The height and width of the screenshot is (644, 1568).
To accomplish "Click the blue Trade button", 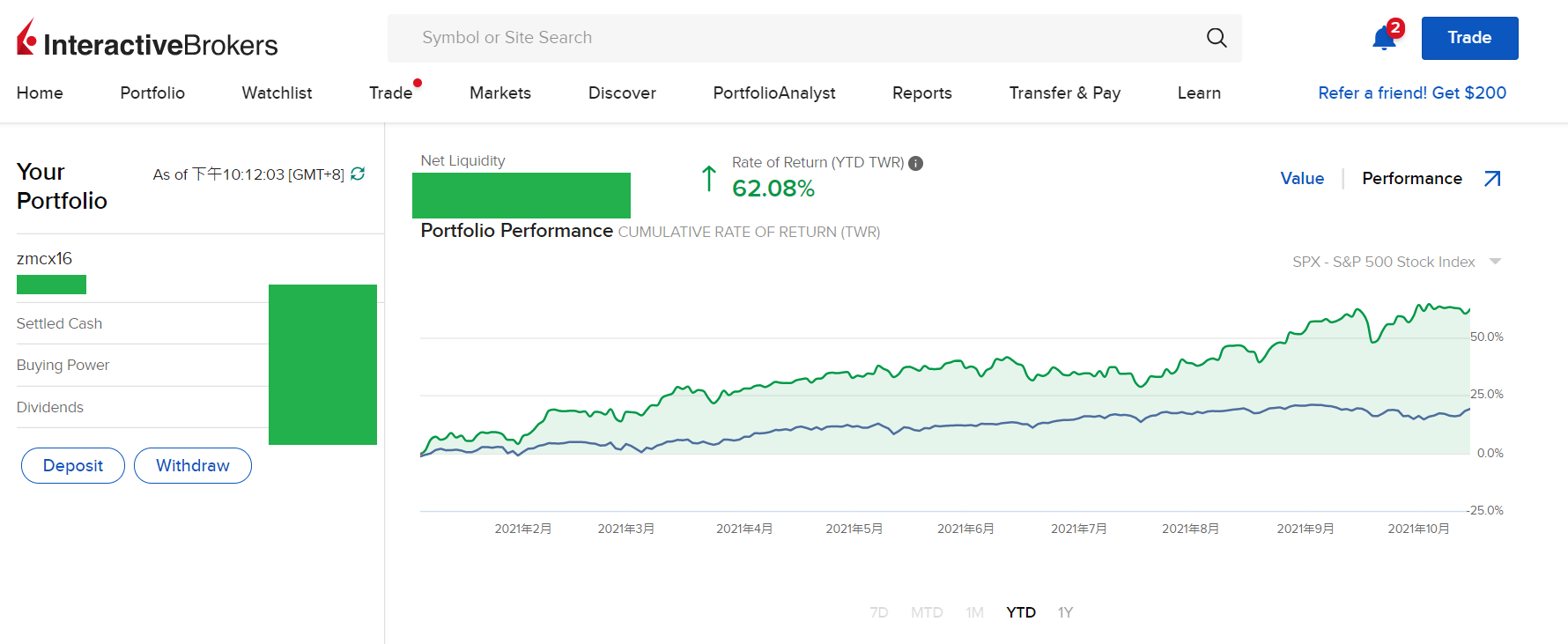I will point(1469,38).
